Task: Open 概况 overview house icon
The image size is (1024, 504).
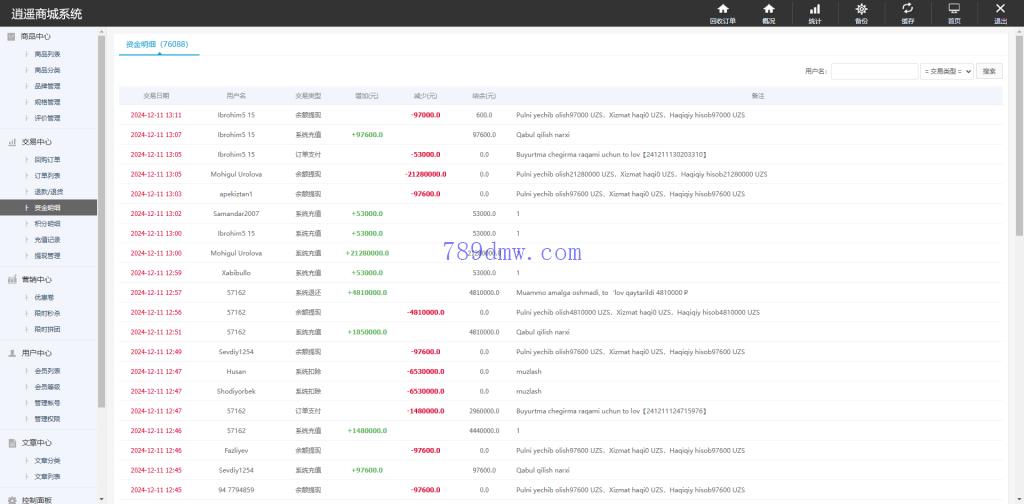Action: [x=768, y=9]
